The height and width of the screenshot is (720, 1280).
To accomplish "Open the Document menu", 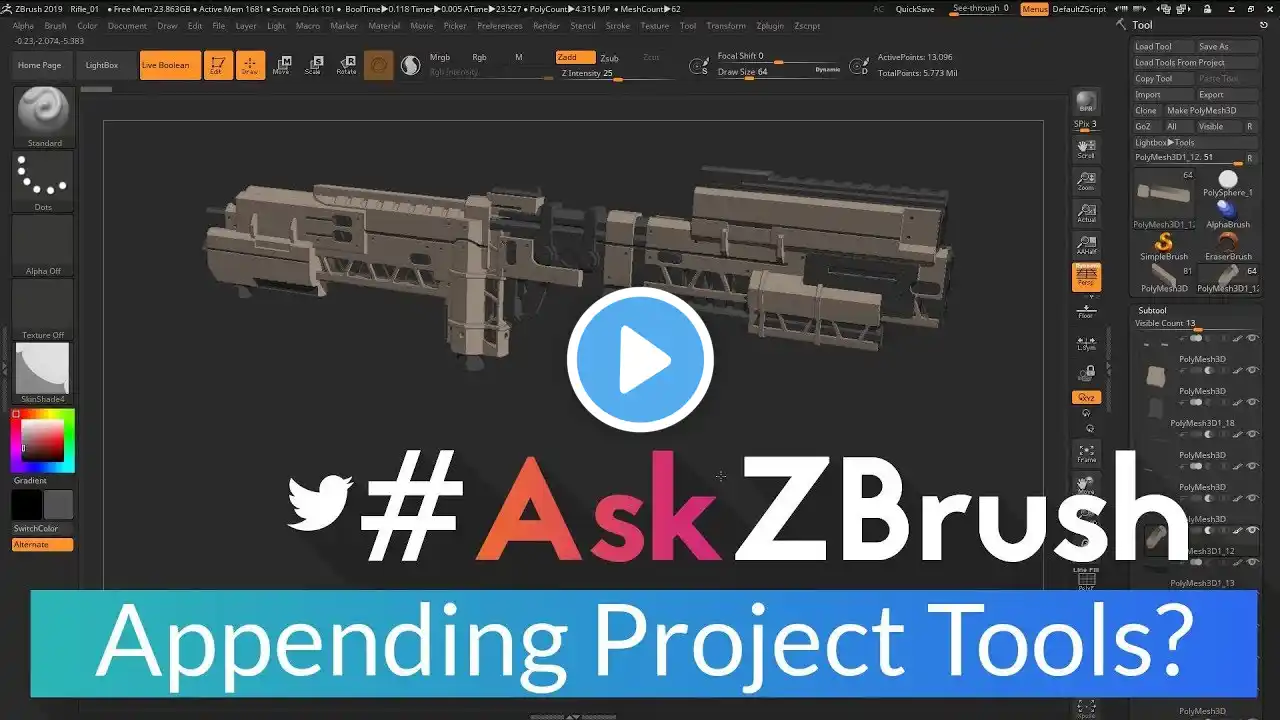I will (x=127, y=25).
